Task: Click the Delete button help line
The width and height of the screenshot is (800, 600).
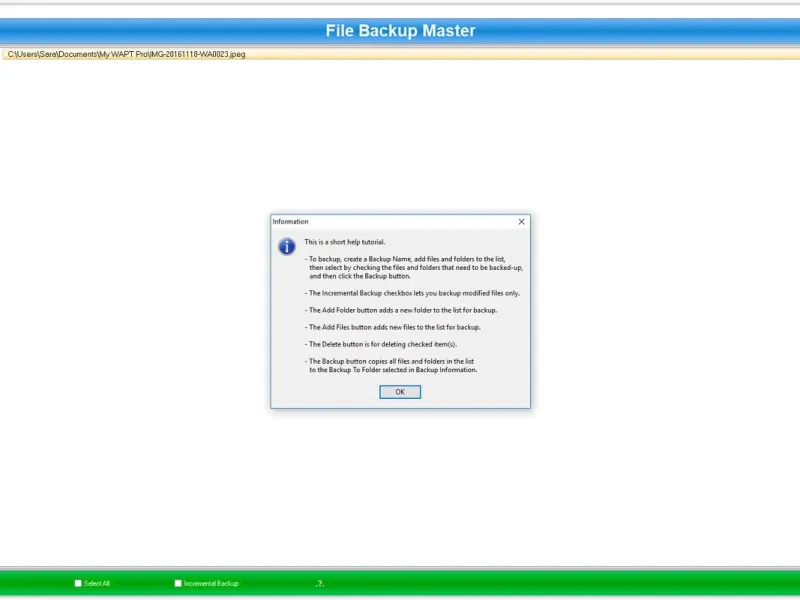Action: pyautogui.click(x=381, y=344)
